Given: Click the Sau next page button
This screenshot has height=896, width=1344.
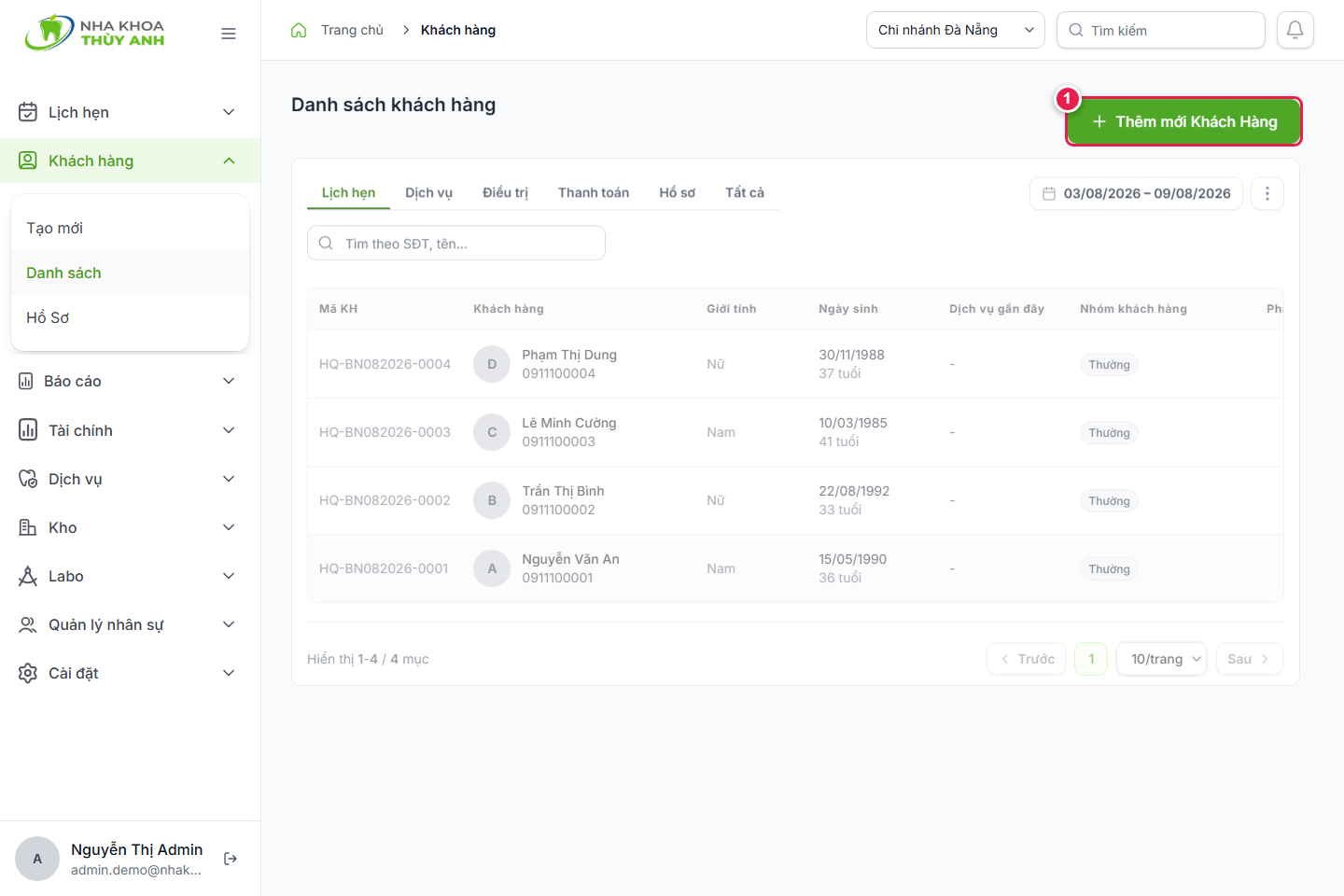Looking at the screenshot, I should tap(1249, 659).
